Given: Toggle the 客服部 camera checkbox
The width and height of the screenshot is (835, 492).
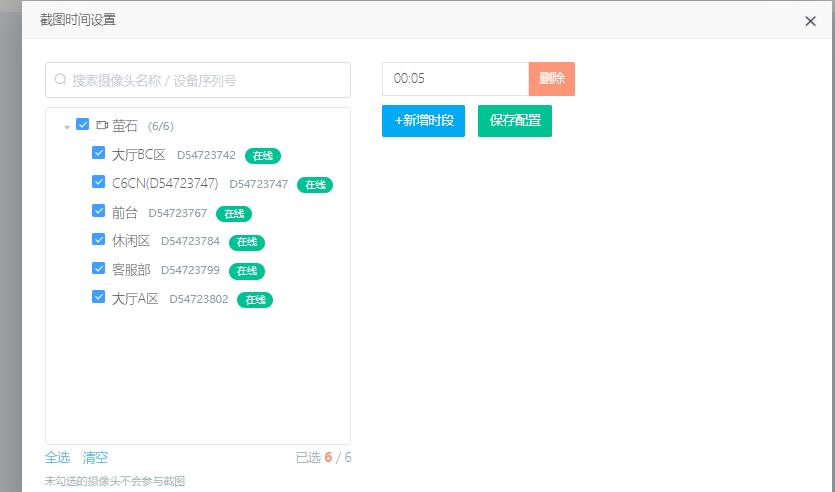Looking at the screenshot, I should click(x=99, y=268).
